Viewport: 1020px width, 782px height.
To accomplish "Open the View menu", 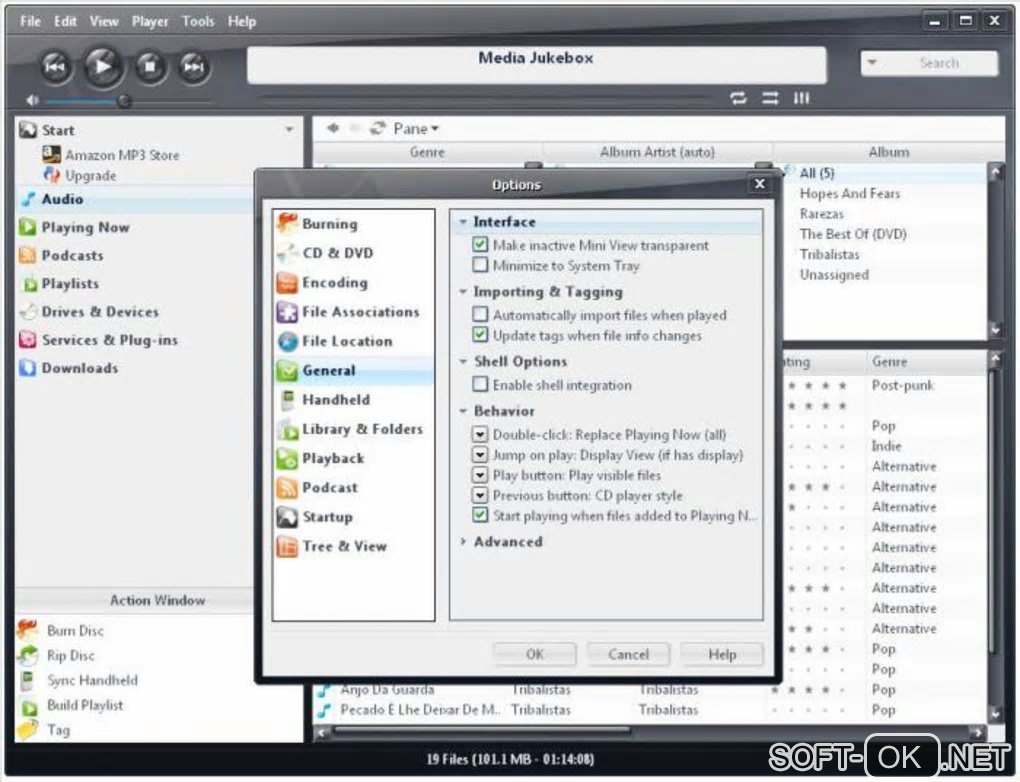I will point(104,21).
